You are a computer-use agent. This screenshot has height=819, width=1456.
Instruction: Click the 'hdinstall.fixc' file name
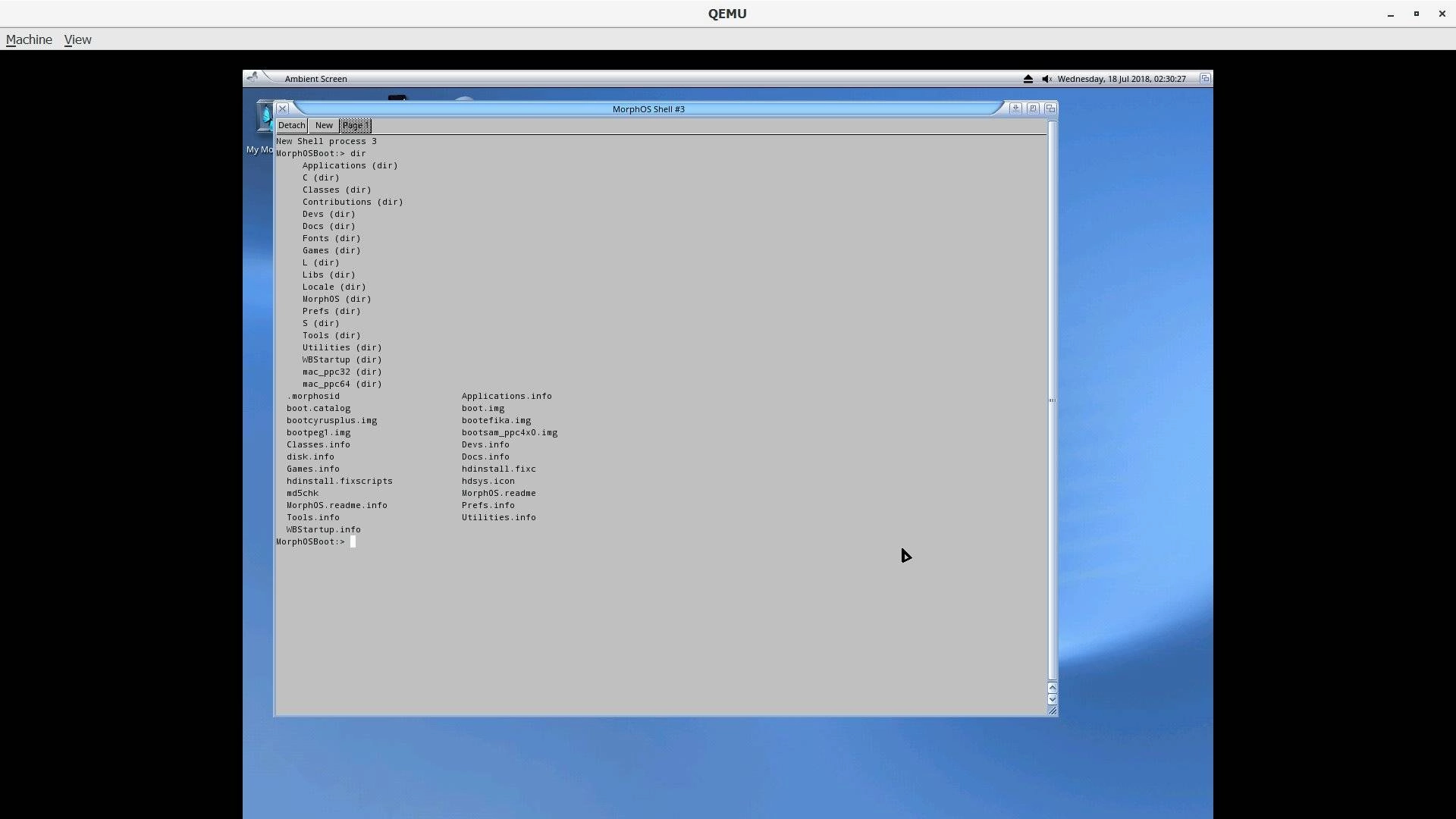[499, 469]
